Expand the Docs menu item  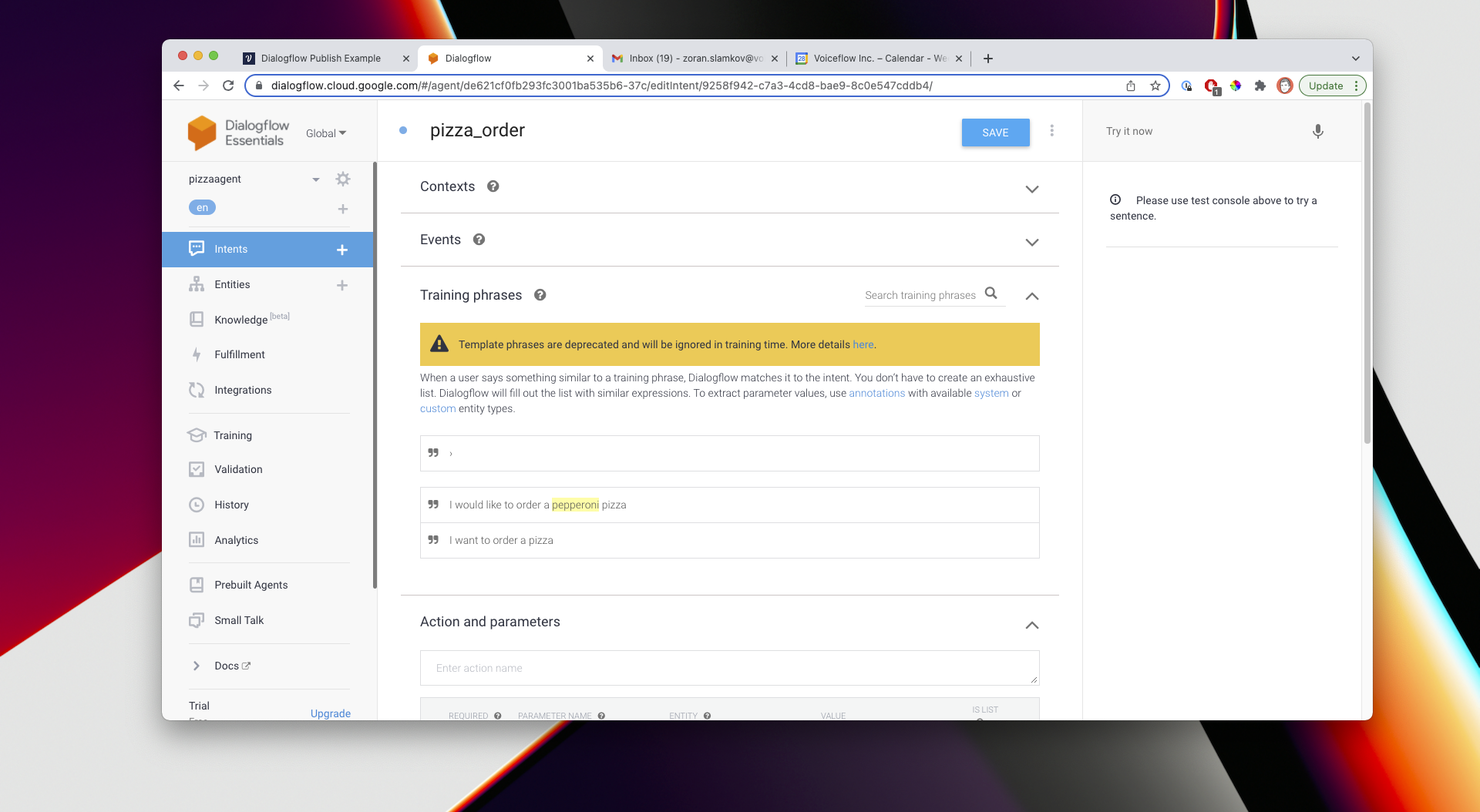tap(197, 666)
